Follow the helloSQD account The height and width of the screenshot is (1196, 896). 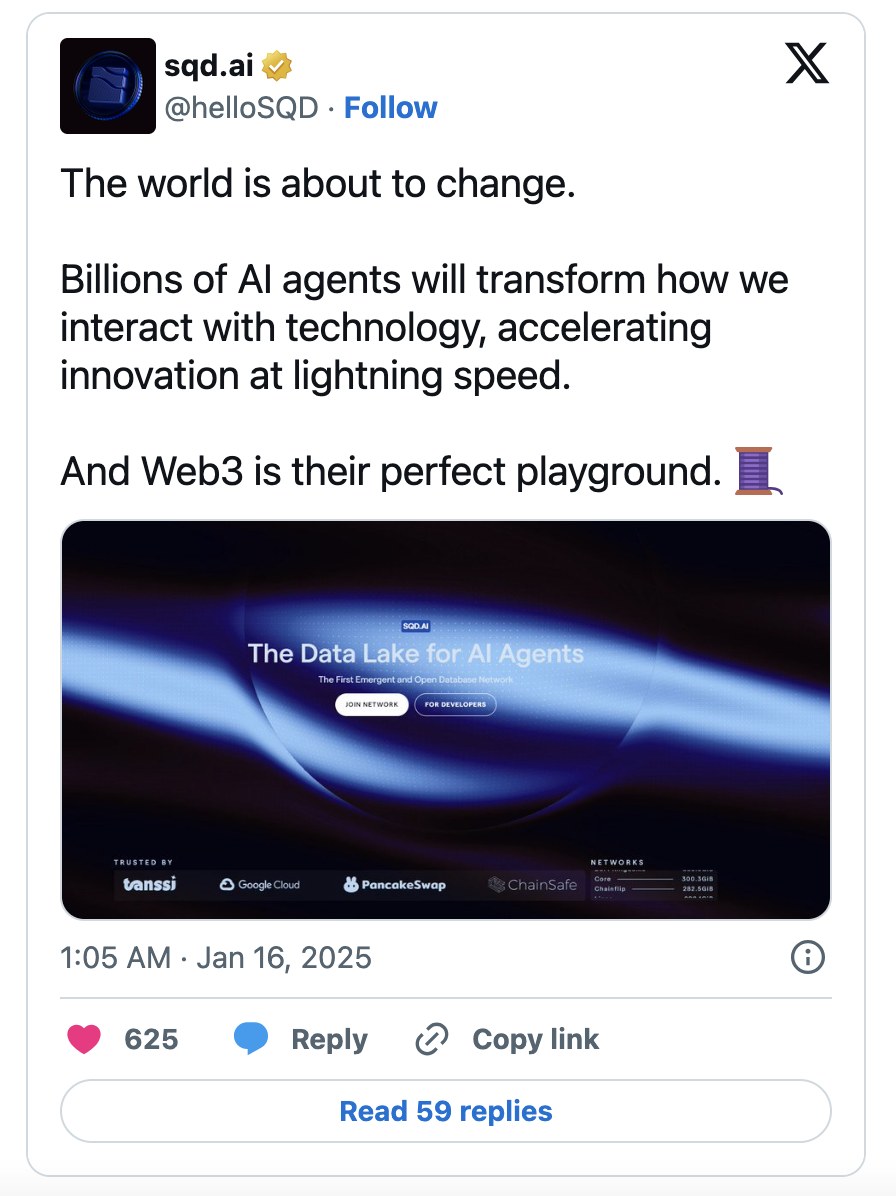390,108
